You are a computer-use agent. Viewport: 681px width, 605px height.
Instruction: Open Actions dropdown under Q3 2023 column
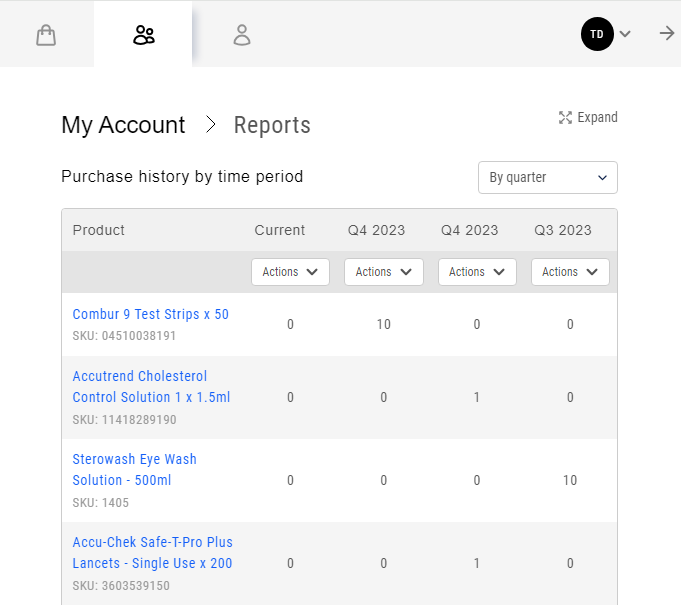click(x=569, y=272)
